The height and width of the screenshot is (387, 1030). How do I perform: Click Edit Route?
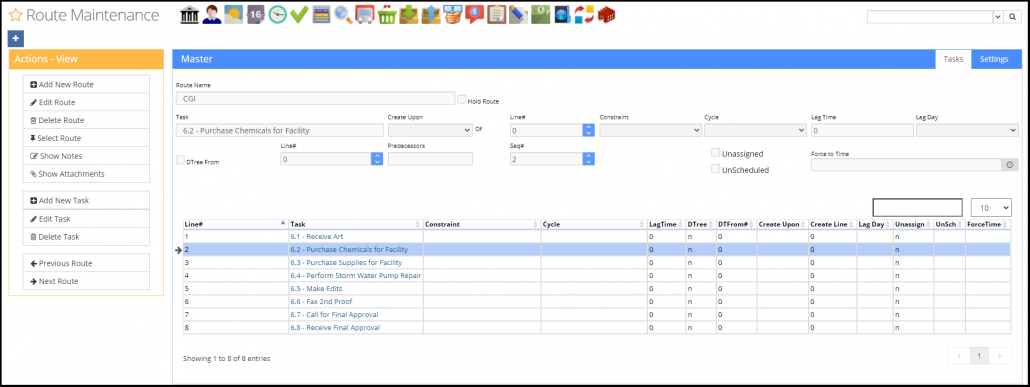86,102
